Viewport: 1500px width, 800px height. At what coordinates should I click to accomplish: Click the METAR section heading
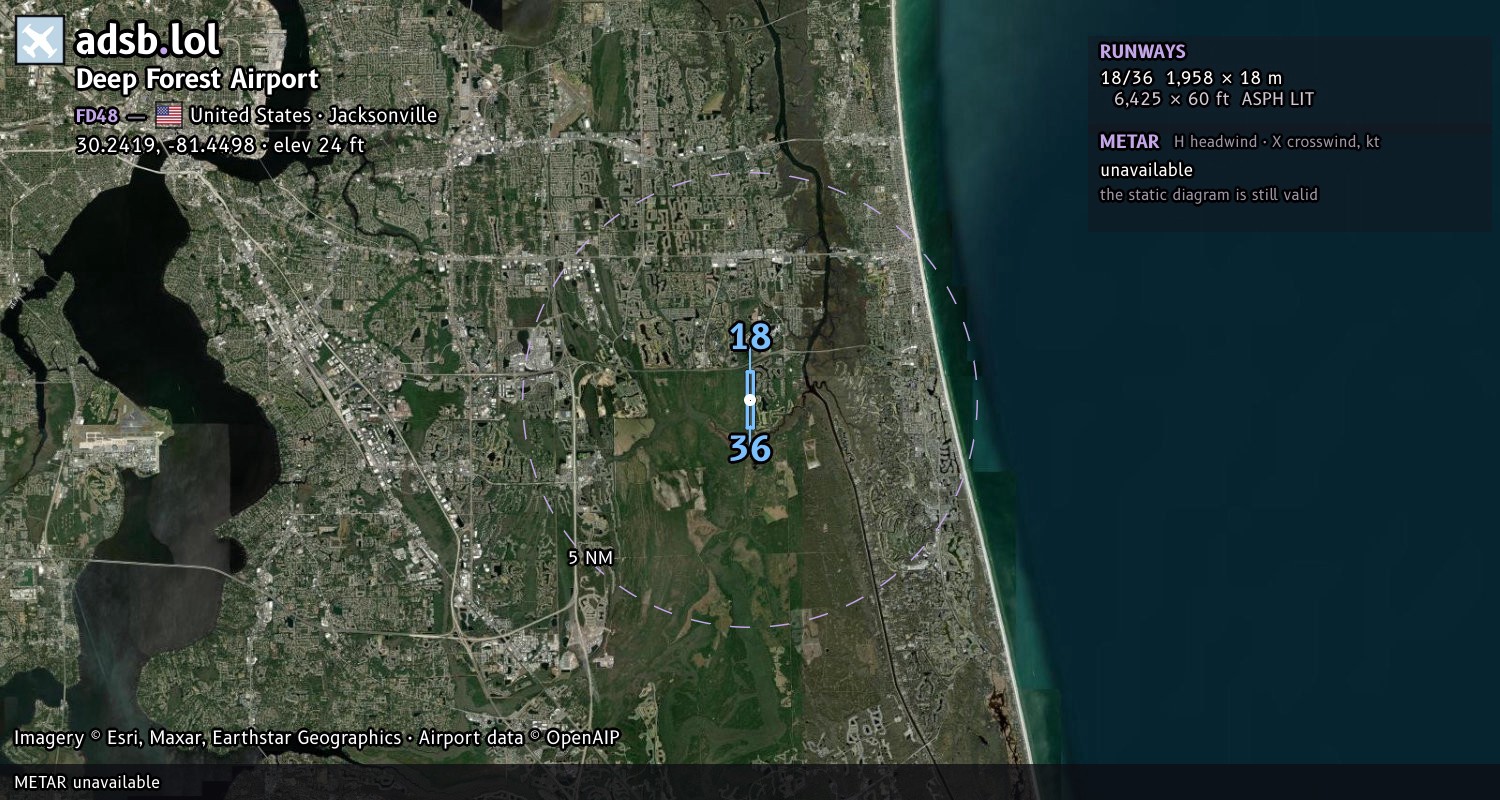coord(1129,142)
